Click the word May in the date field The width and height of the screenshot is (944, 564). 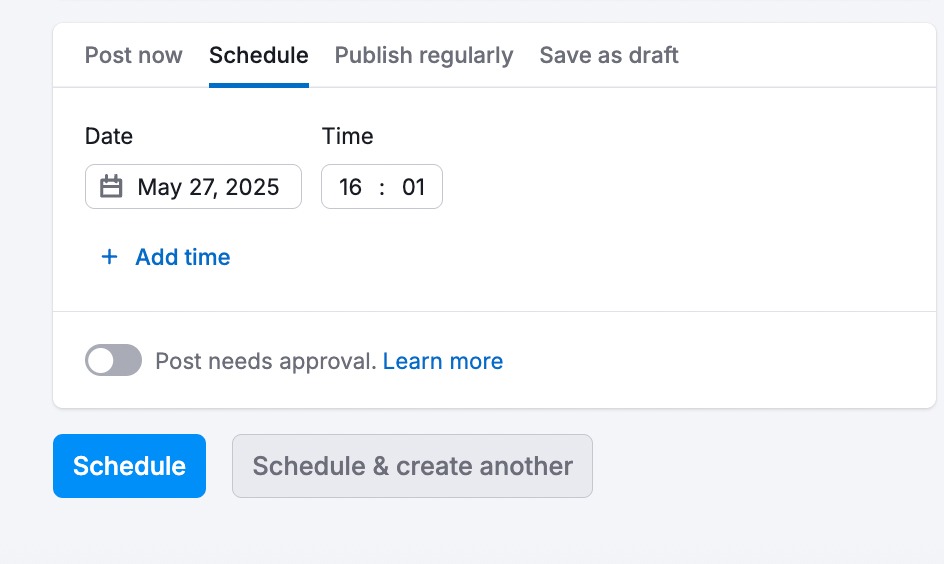[159, 187]
